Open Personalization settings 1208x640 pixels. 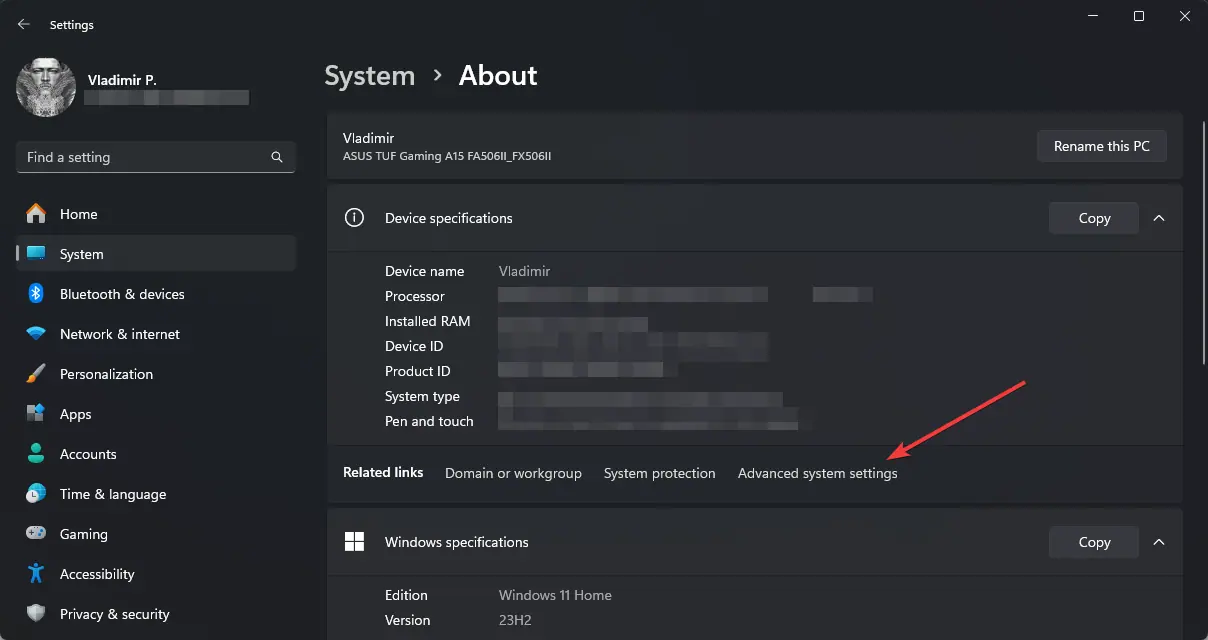point(156,374)
